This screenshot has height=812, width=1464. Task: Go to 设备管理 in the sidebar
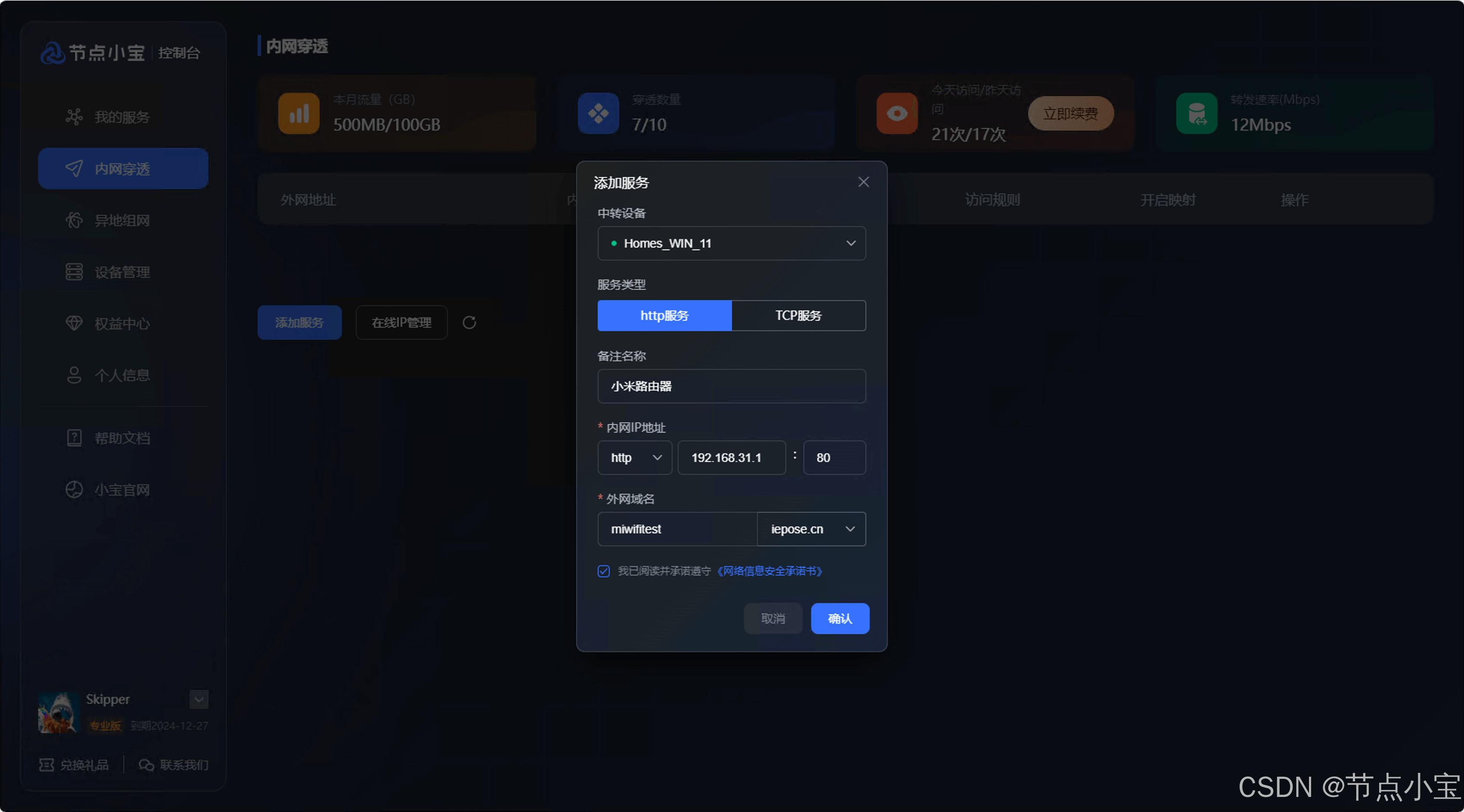[x=122, y=272]
